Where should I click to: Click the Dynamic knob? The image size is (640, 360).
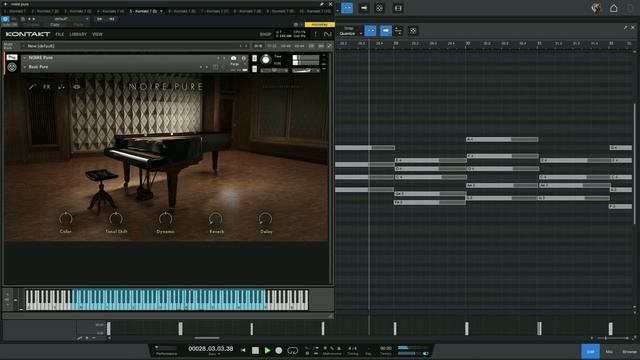pyautogui.click(x=165, y=219)
